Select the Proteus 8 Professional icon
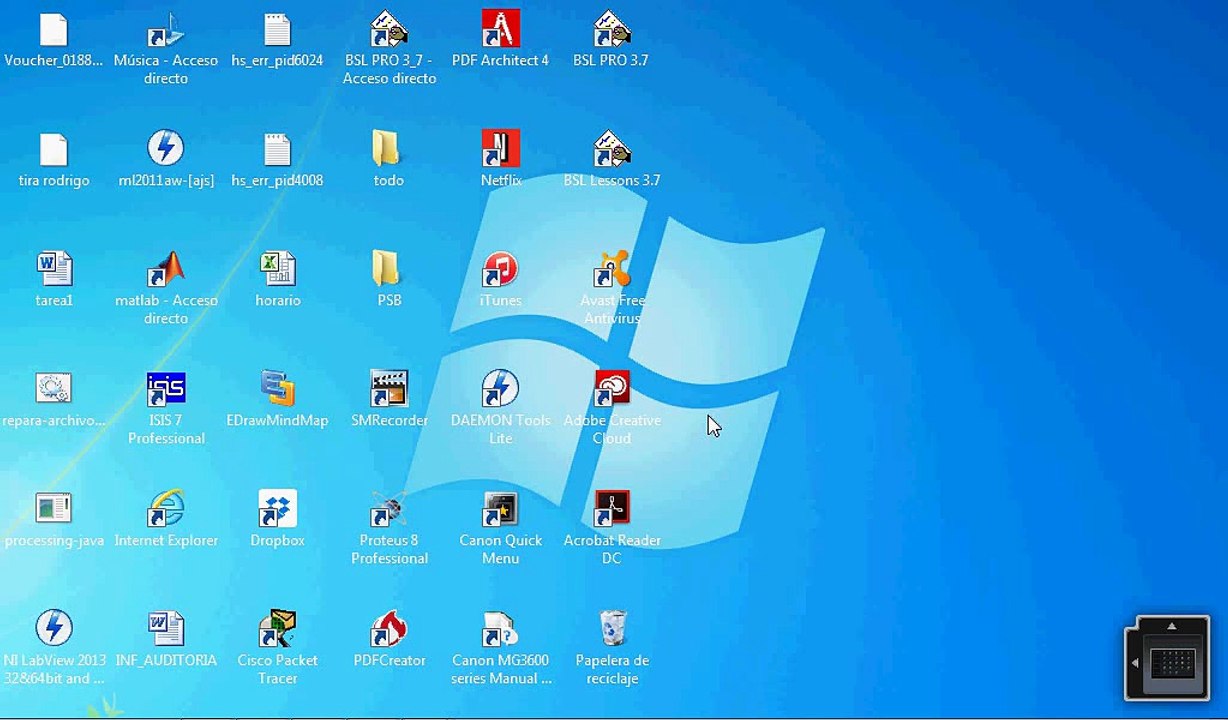 click(387, 508)
